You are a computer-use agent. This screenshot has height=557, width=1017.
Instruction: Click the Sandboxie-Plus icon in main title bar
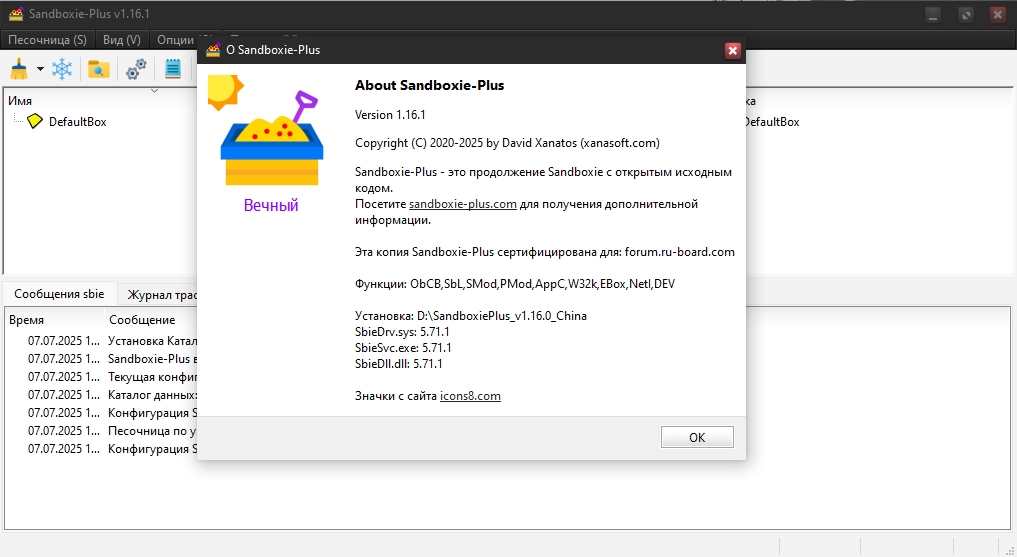point(16,14)
